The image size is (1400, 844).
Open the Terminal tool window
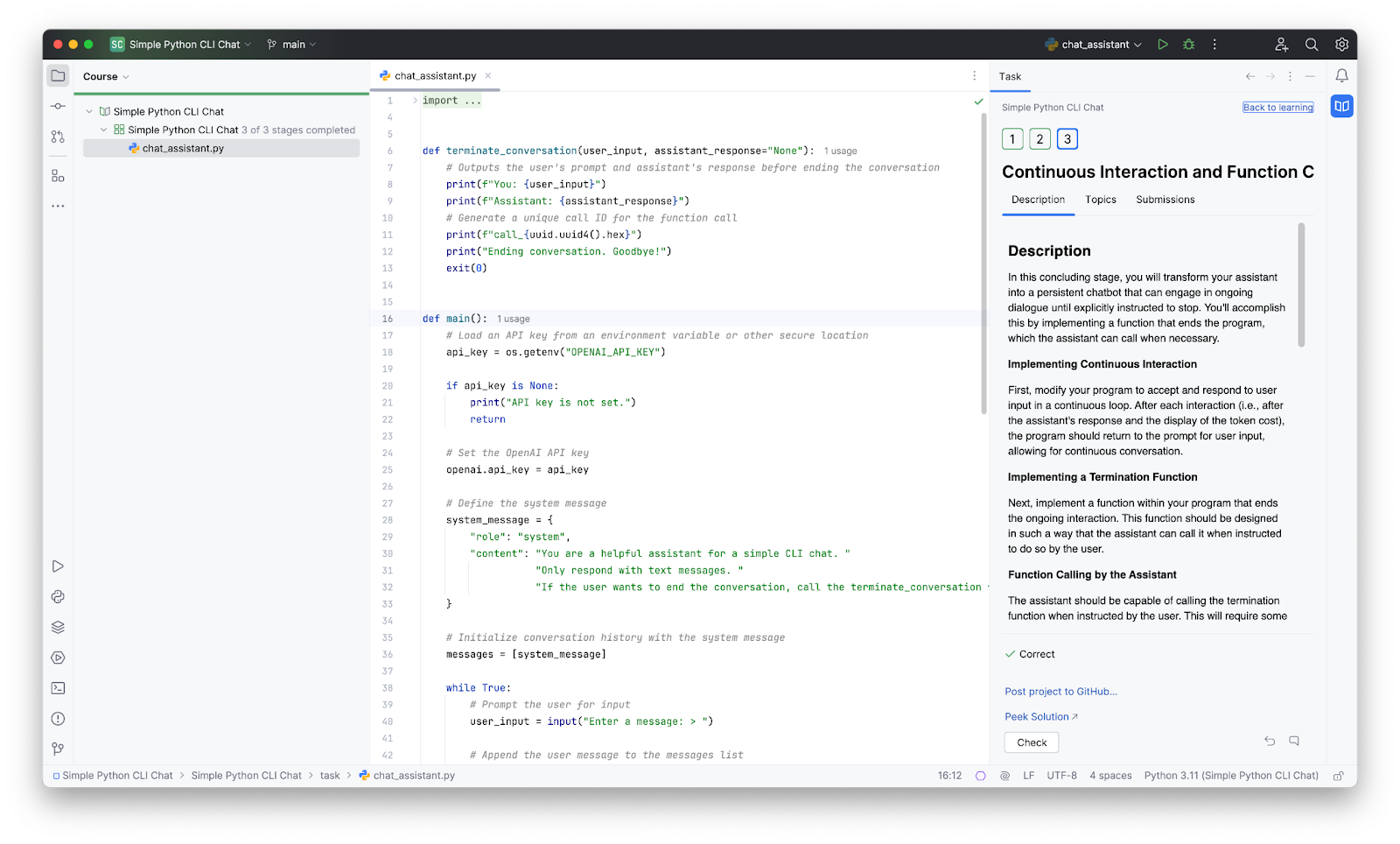tap(58, 688)
